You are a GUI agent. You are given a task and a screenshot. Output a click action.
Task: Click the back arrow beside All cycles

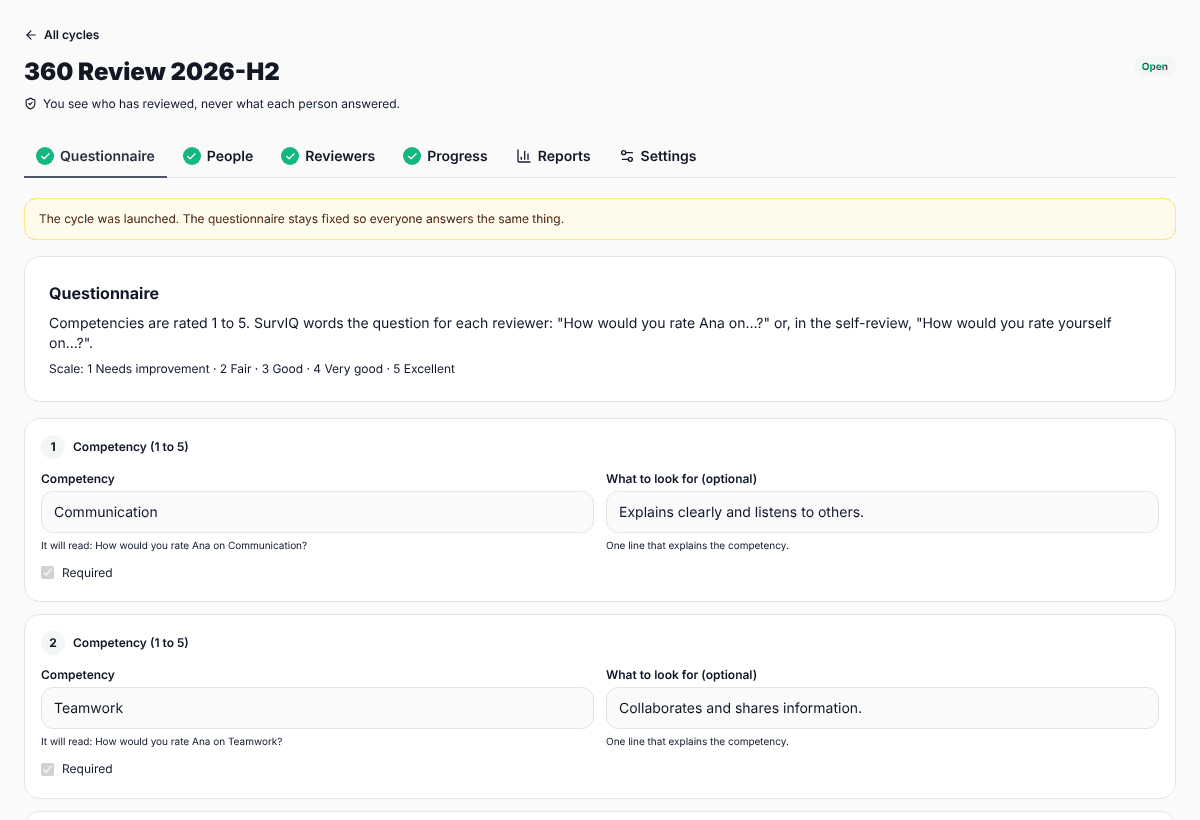coord(31,35)
